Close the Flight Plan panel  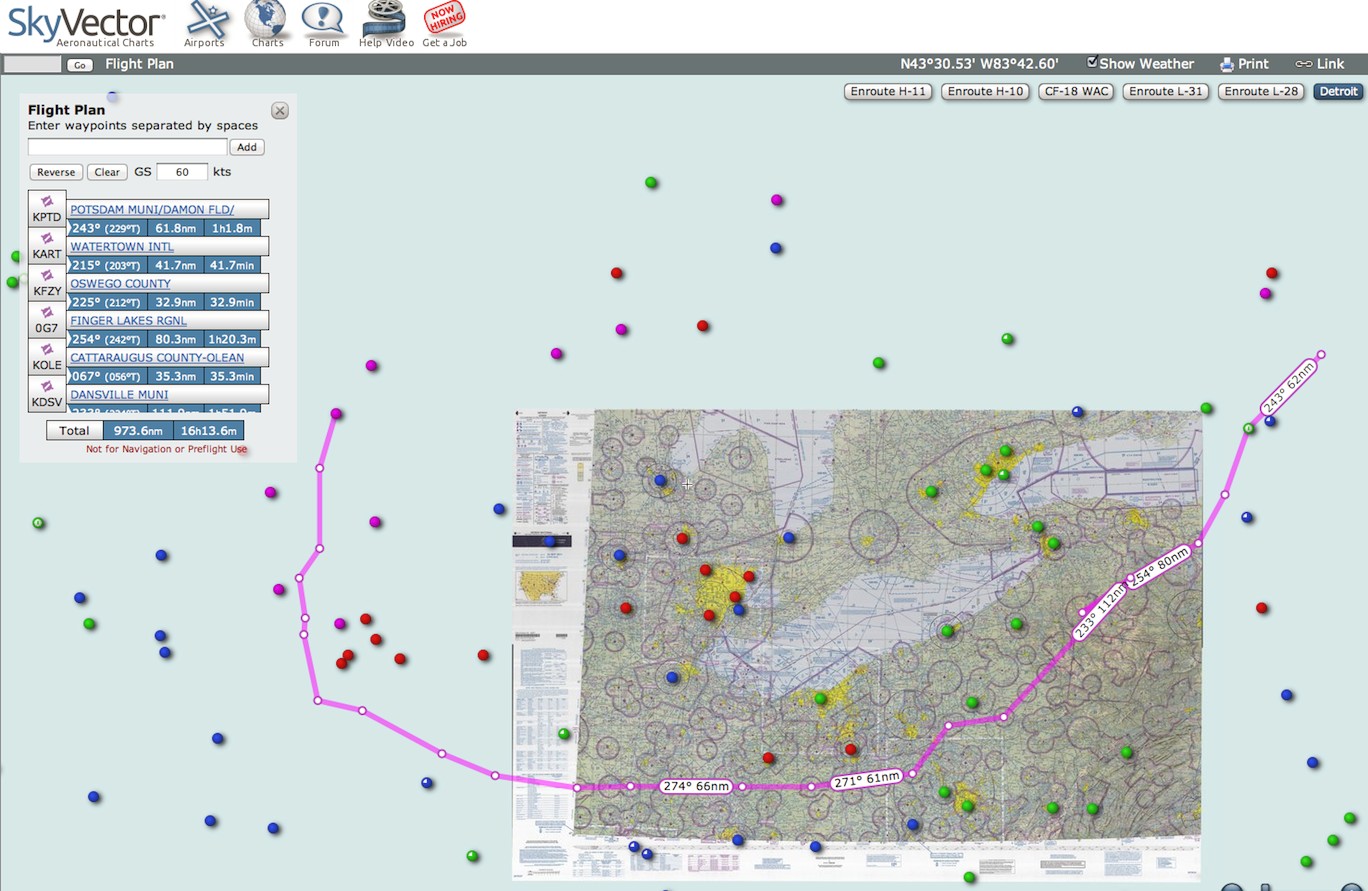pos(280,111)
